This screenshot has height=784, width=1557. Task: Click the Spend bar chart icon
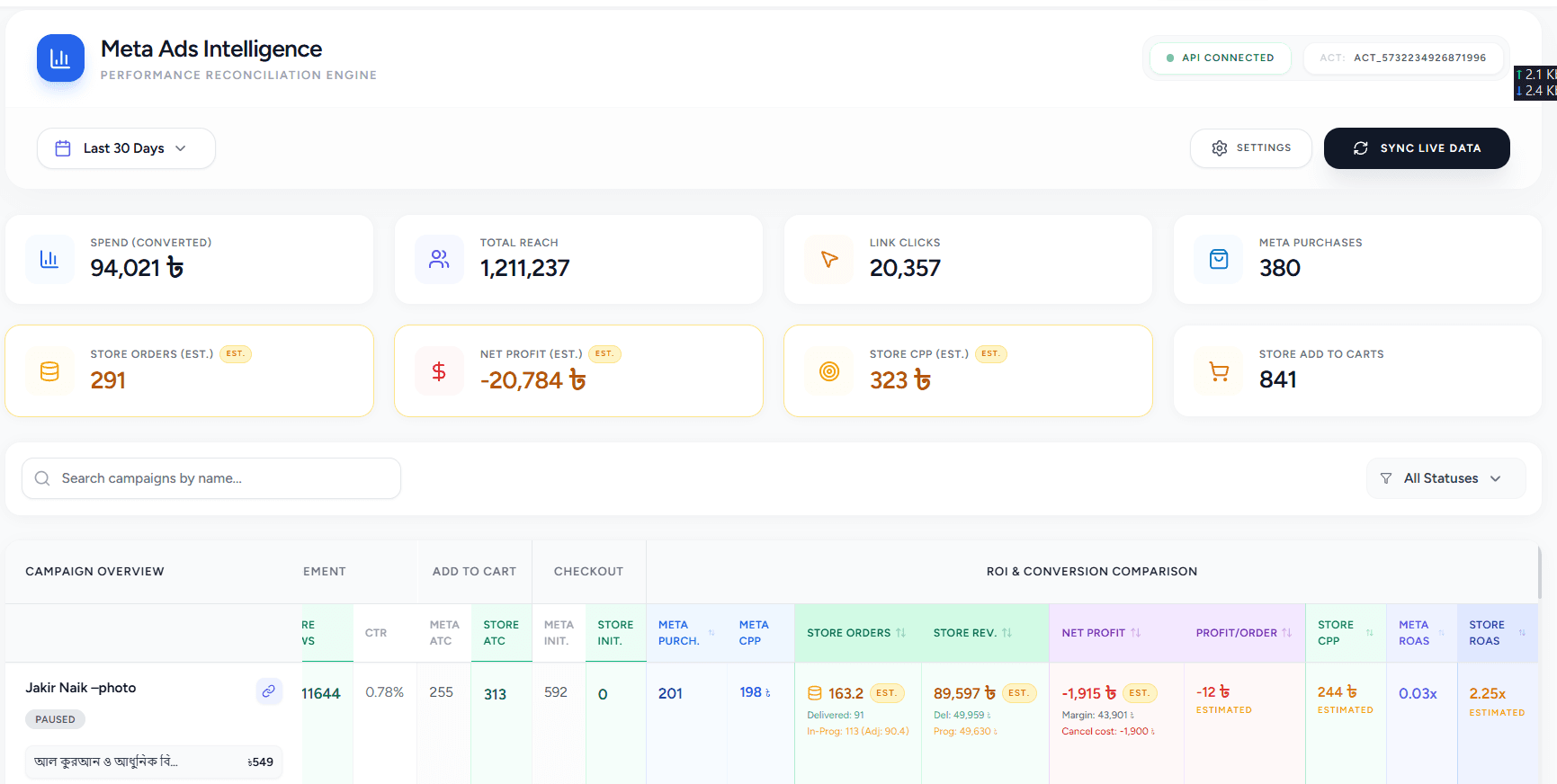[x=49, y=259]
